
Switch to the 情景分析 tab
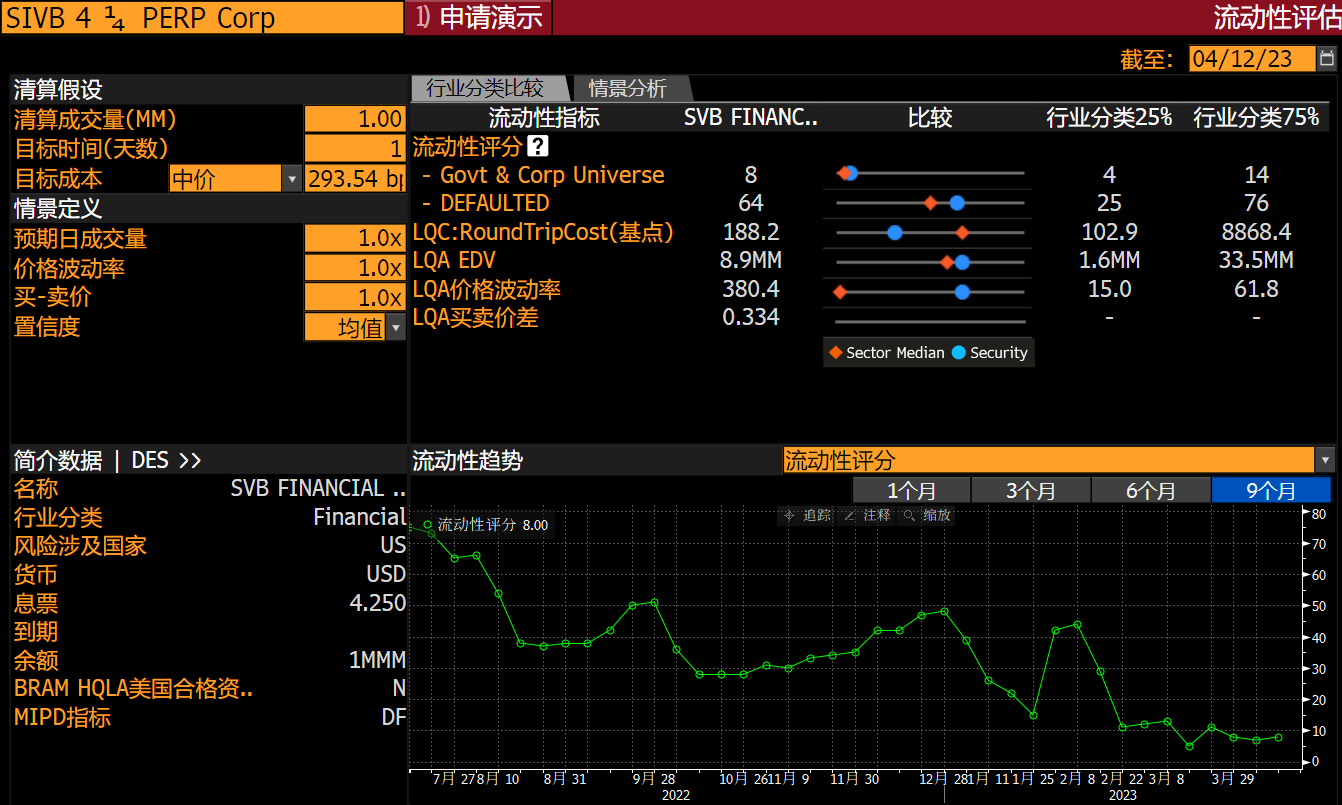point(628,88)
